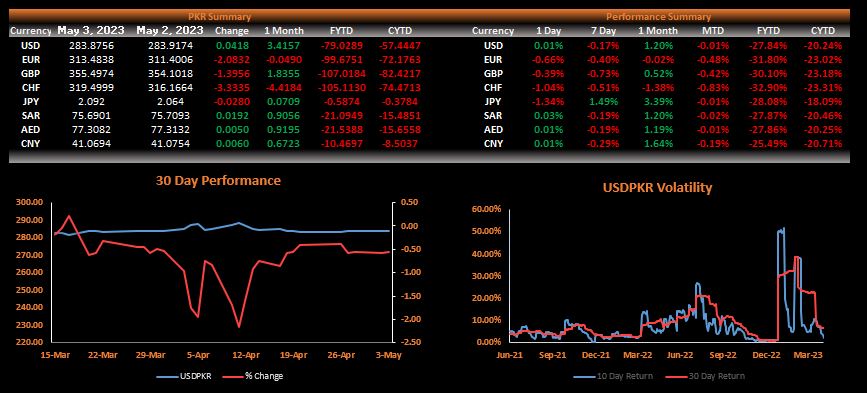This screenshot has width=867, height=393.
Task: Click the May 3, 2023 column header
Action: [x=91, y=30]
